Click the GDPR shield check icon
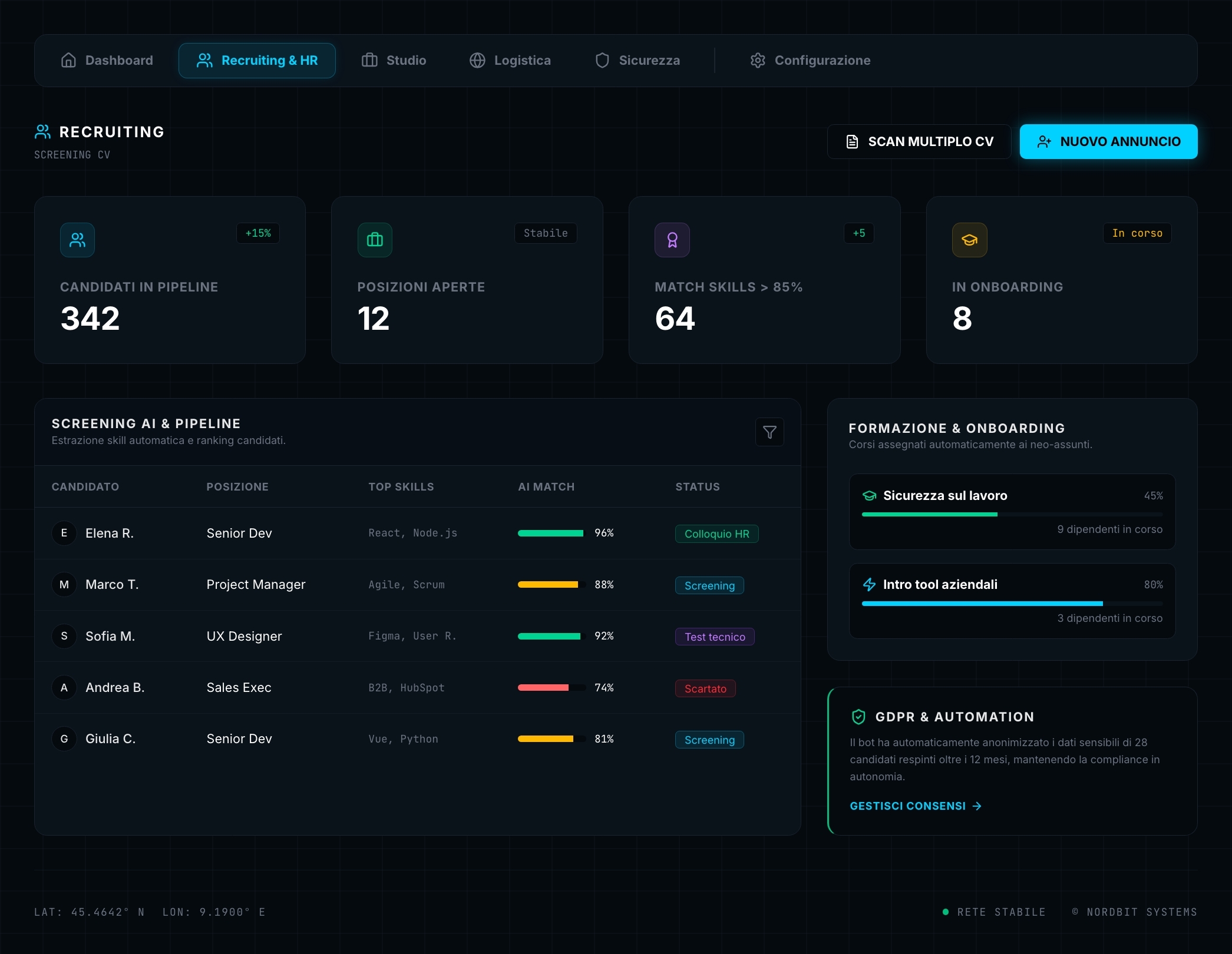This screenshot has width=1232, height=954. coord(858,717)
